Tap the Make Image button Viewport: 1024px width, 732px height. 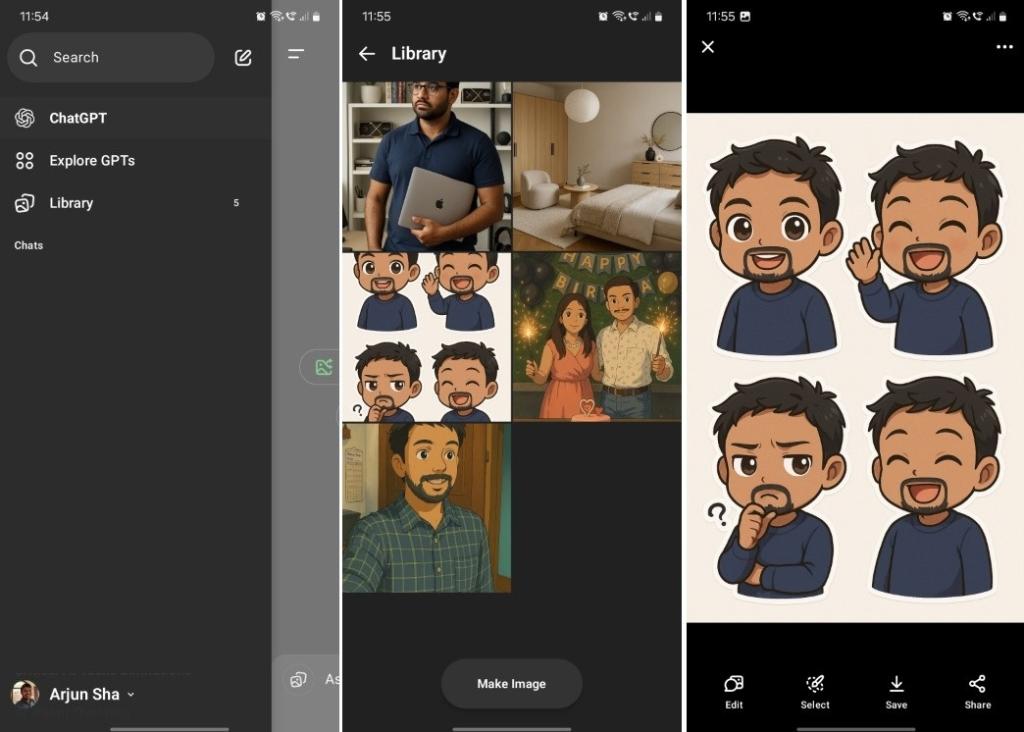511,683
